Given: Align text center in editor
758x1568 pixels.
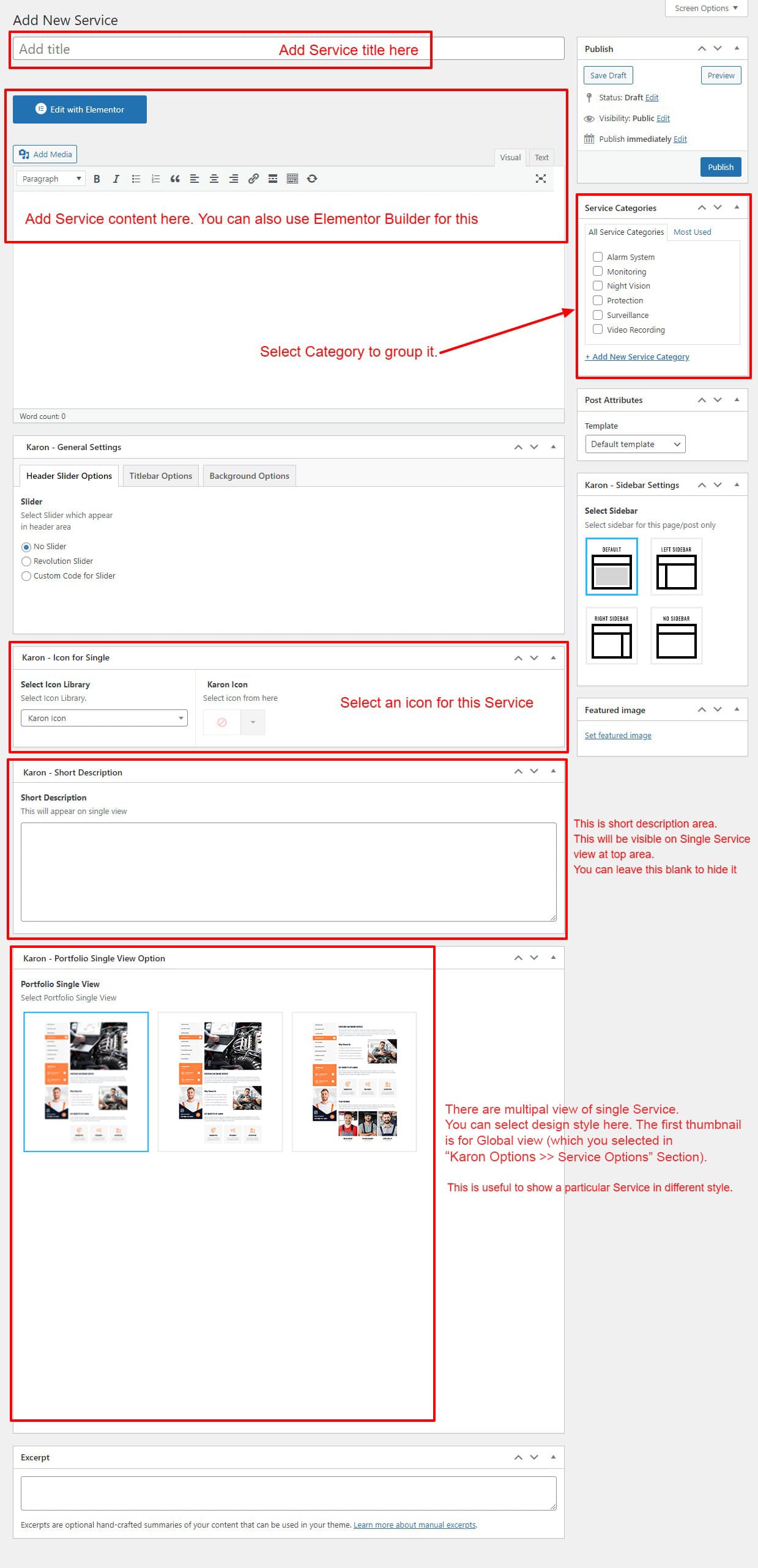Looking at the screenshot, I should tap(214, 179).
